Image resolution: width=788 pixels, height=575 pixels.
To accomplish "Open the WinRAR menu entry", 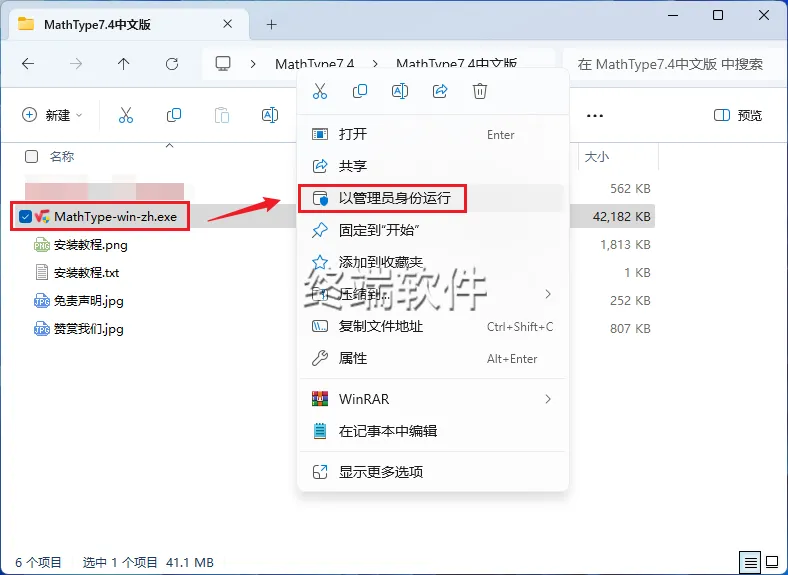I will pyautogui.click(x=433, y=399).
